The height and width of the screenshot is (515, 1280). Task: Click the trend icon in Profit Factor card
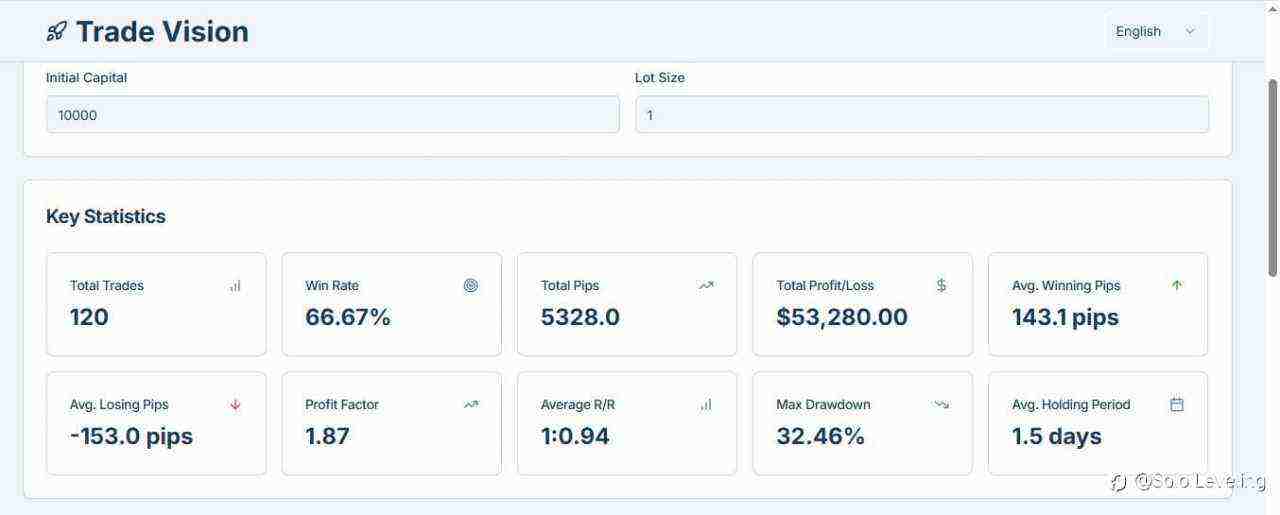[471, 405]
